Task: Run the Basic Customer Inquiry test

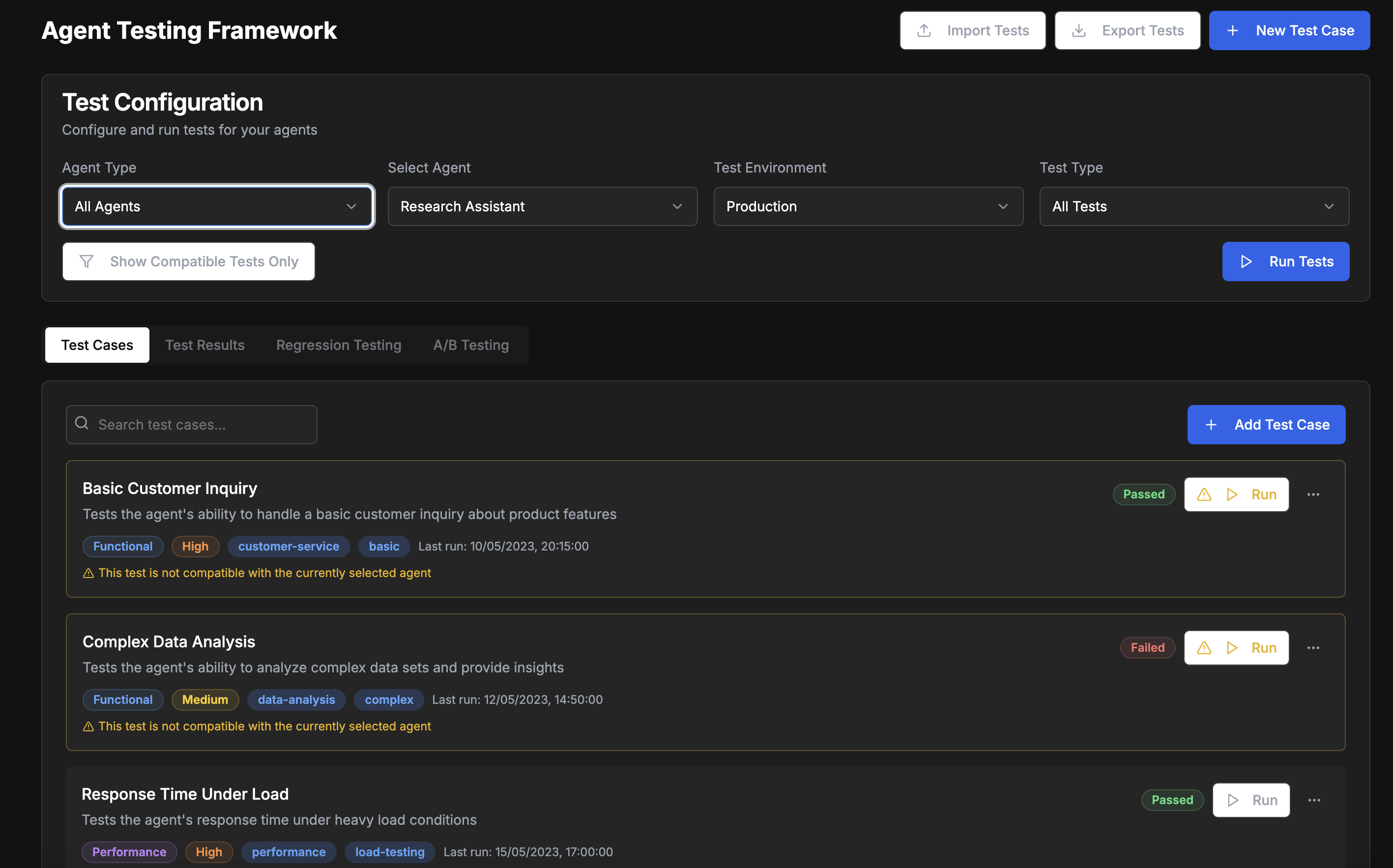Action: [1264, 494]
